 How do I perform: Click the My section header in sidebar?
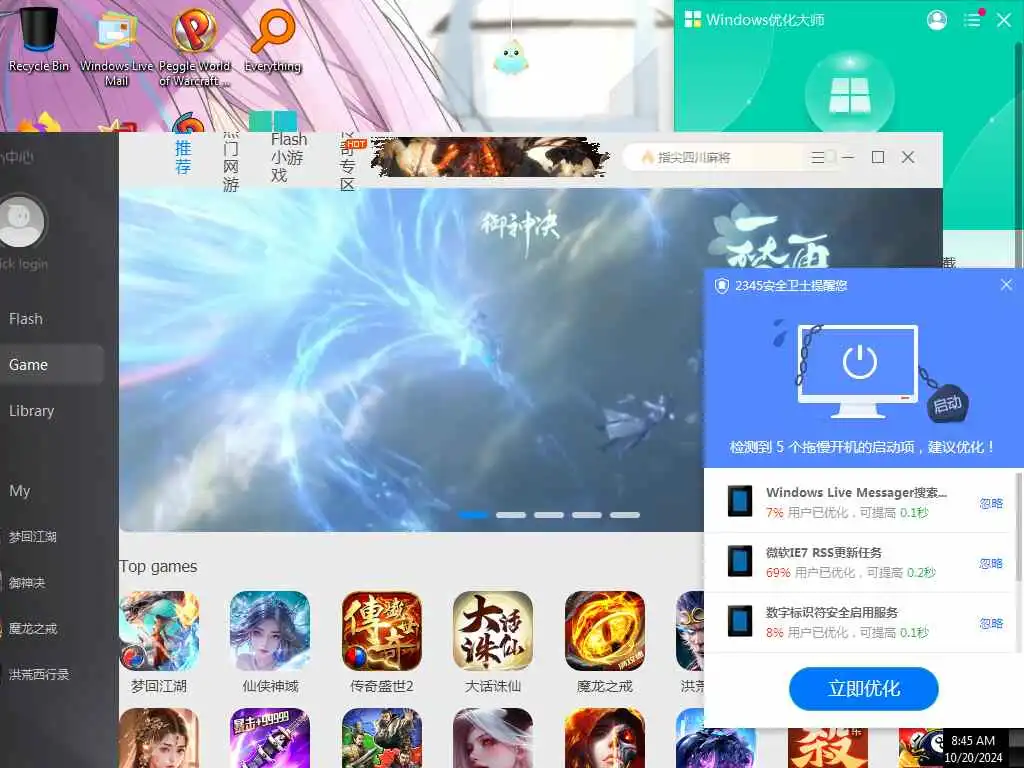[20, 490]
